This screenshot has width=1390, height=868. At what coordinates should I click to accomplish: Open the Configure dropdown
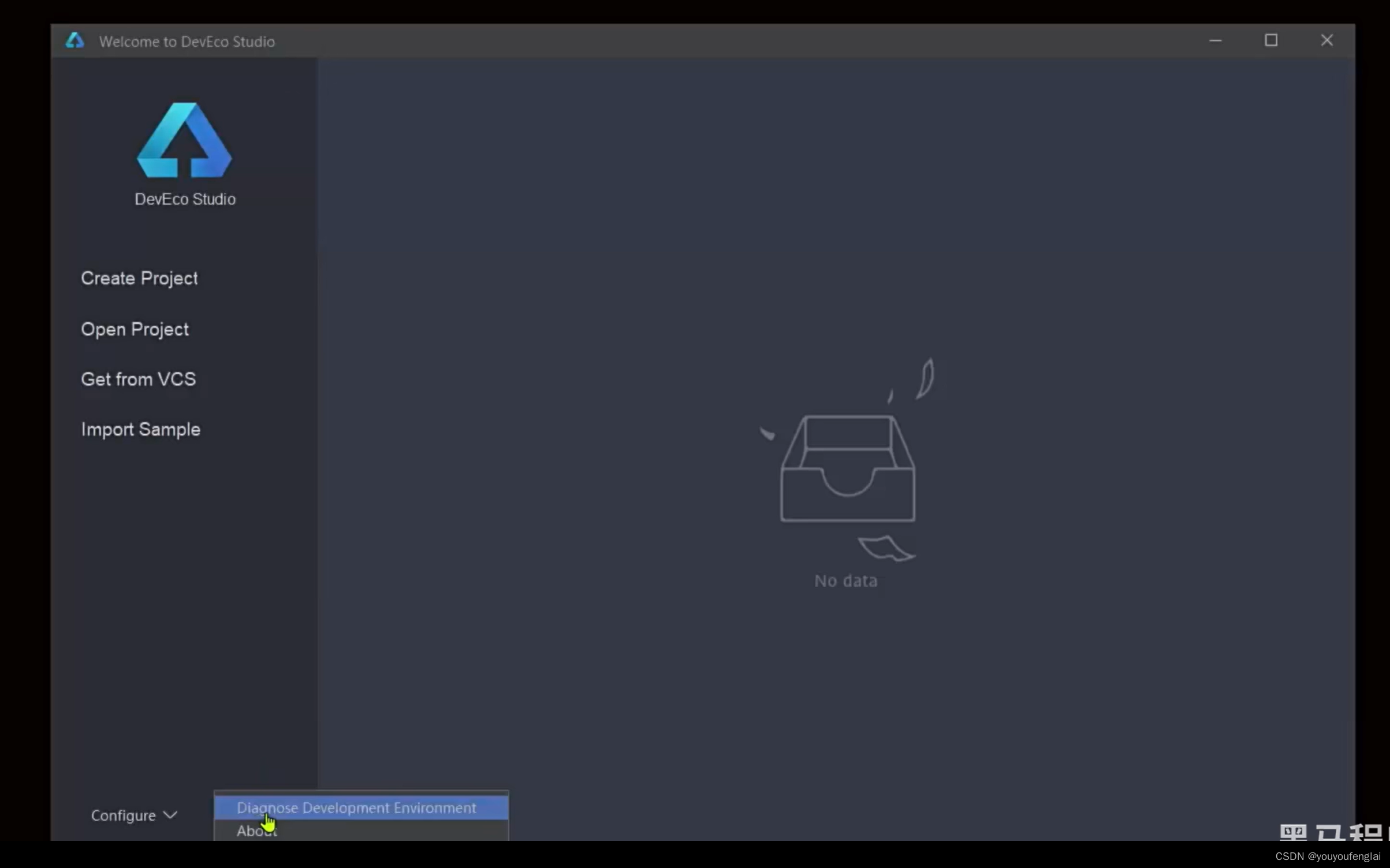[124, 815]
